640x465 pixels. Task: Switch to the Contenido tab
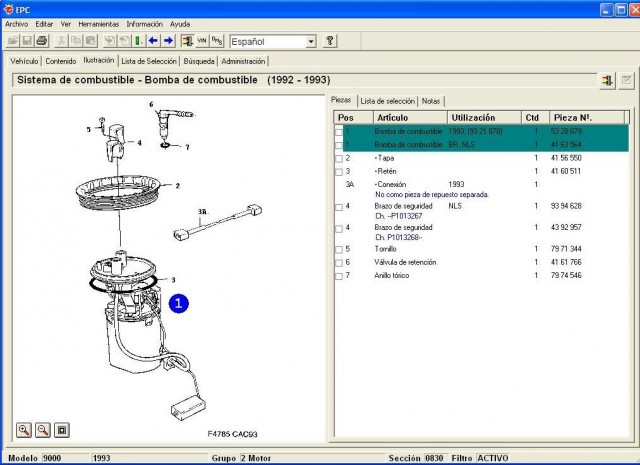pos(61,61)
